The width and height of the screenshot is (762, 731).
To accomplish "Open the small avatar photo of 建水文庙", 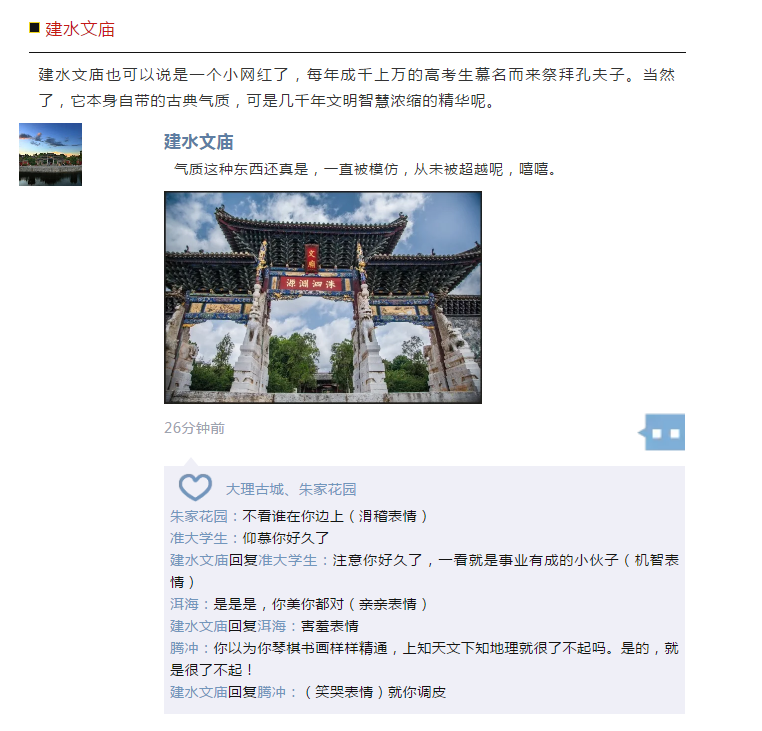I will click(x=51, y=155).
